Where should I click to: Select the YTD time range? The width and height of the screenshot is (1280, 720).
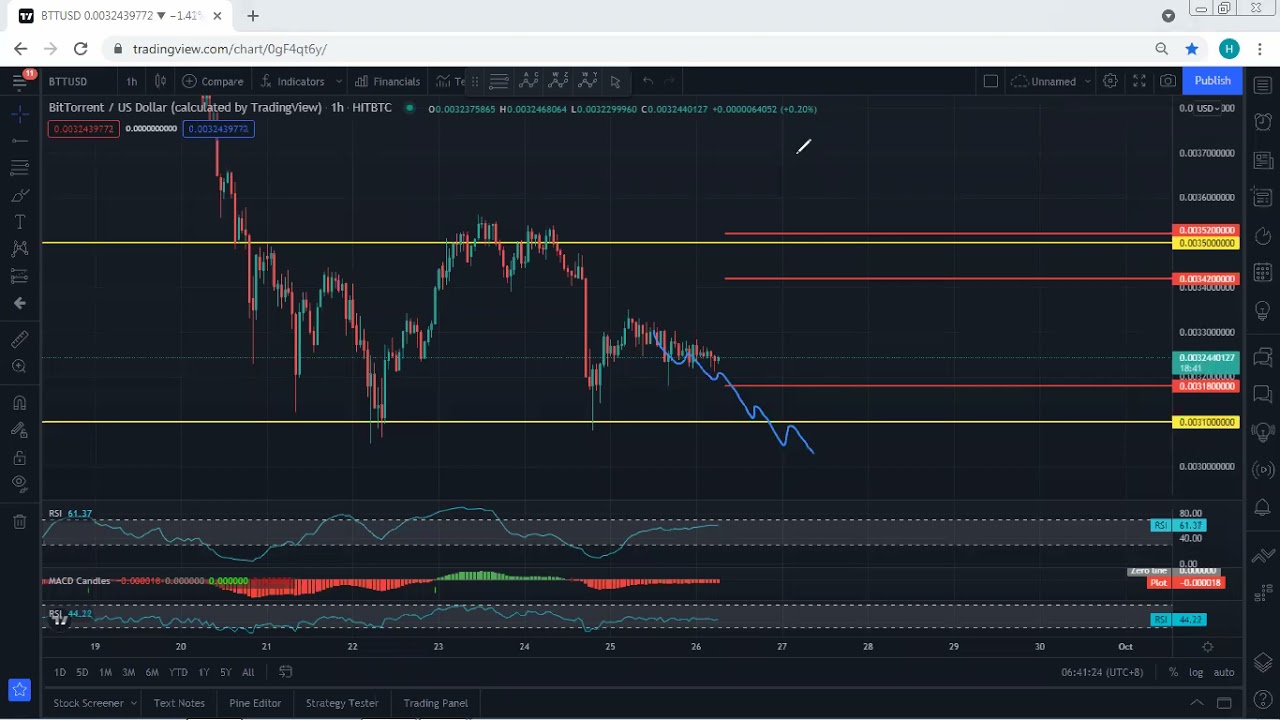178,672
